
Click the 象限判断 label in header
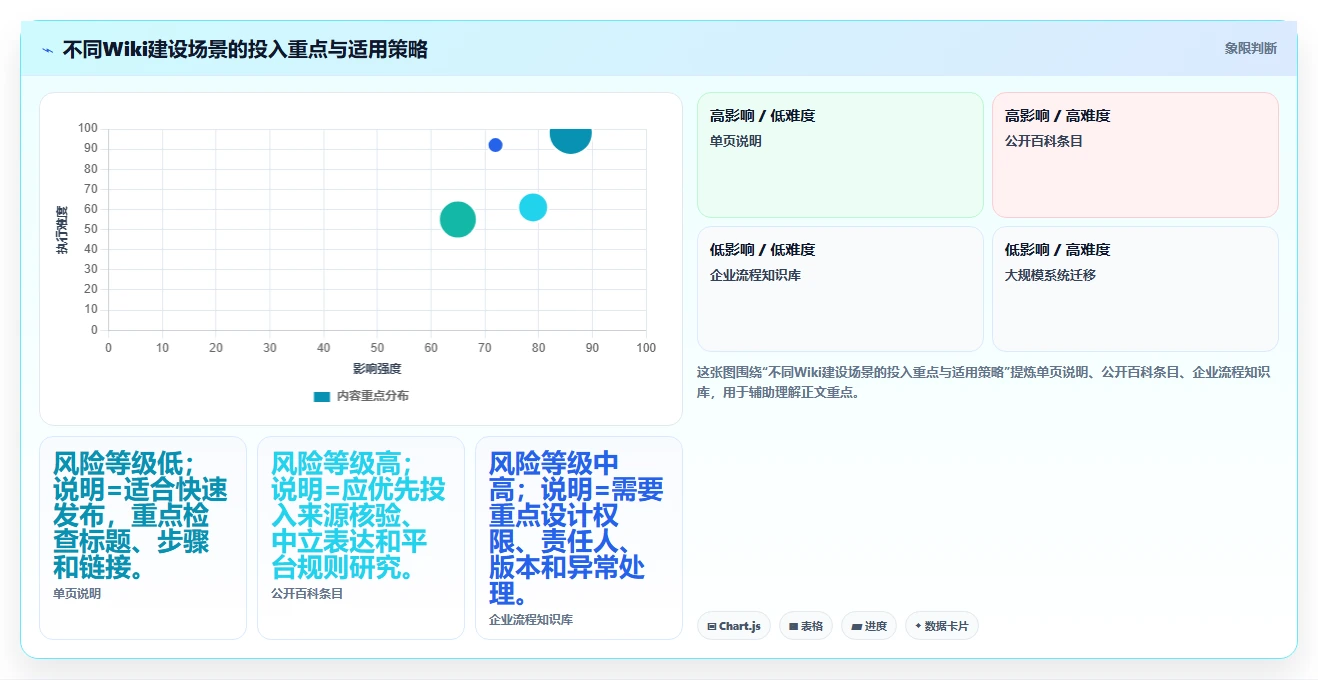[1250, 48]
